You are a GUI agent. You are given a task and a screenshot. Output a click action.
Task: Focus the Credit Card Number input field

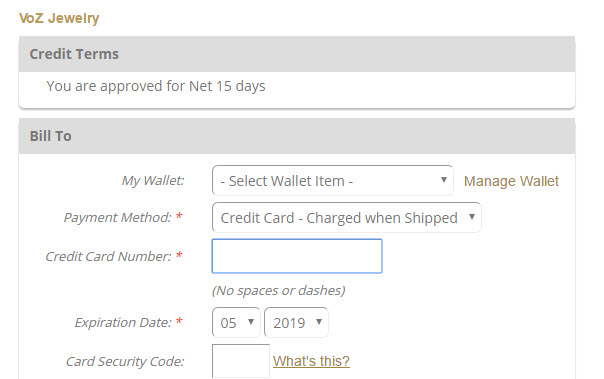coord(297,256)
